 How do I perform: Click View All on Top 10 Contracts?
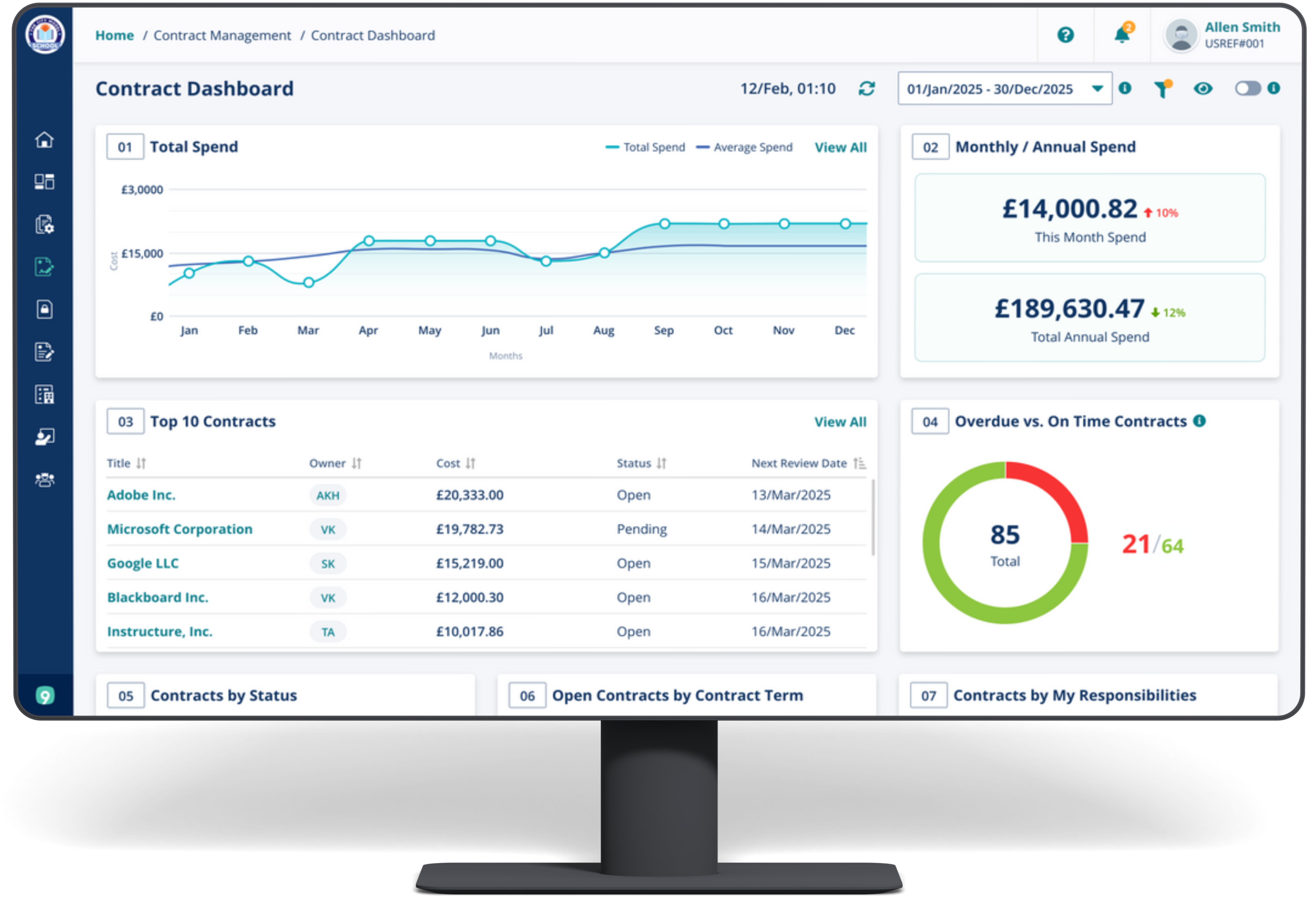coord(840,421)
